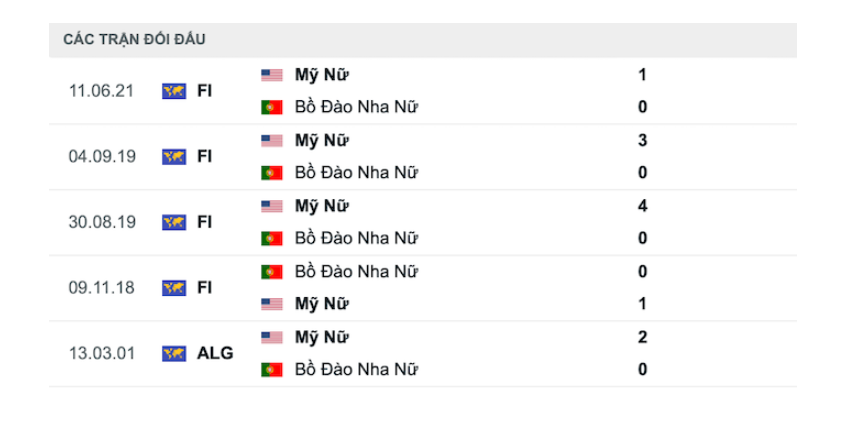
Task: Click the world map icon for 09.11.18 match
Action: click(x=174, y=288)
